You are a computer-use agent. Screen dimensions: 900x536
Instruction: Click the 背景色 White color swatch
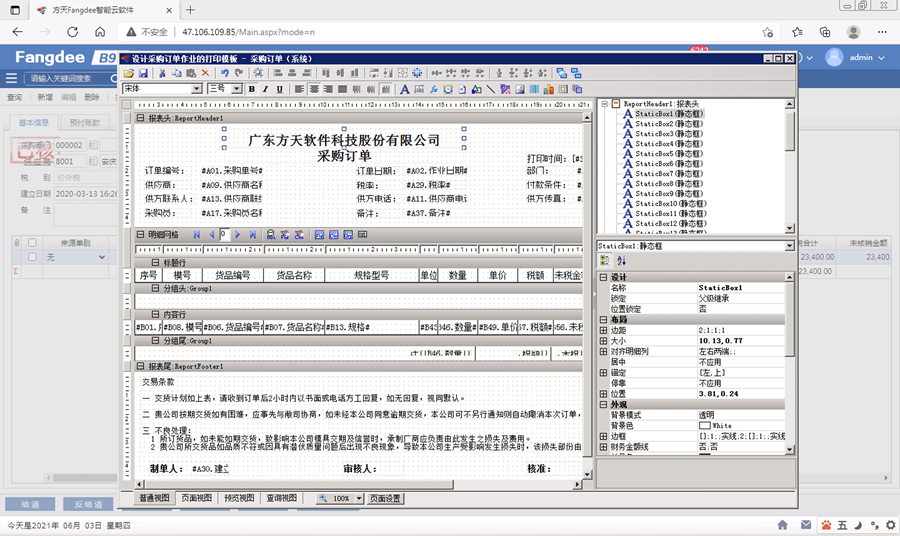pyautogui.click(x=705, y=426)
